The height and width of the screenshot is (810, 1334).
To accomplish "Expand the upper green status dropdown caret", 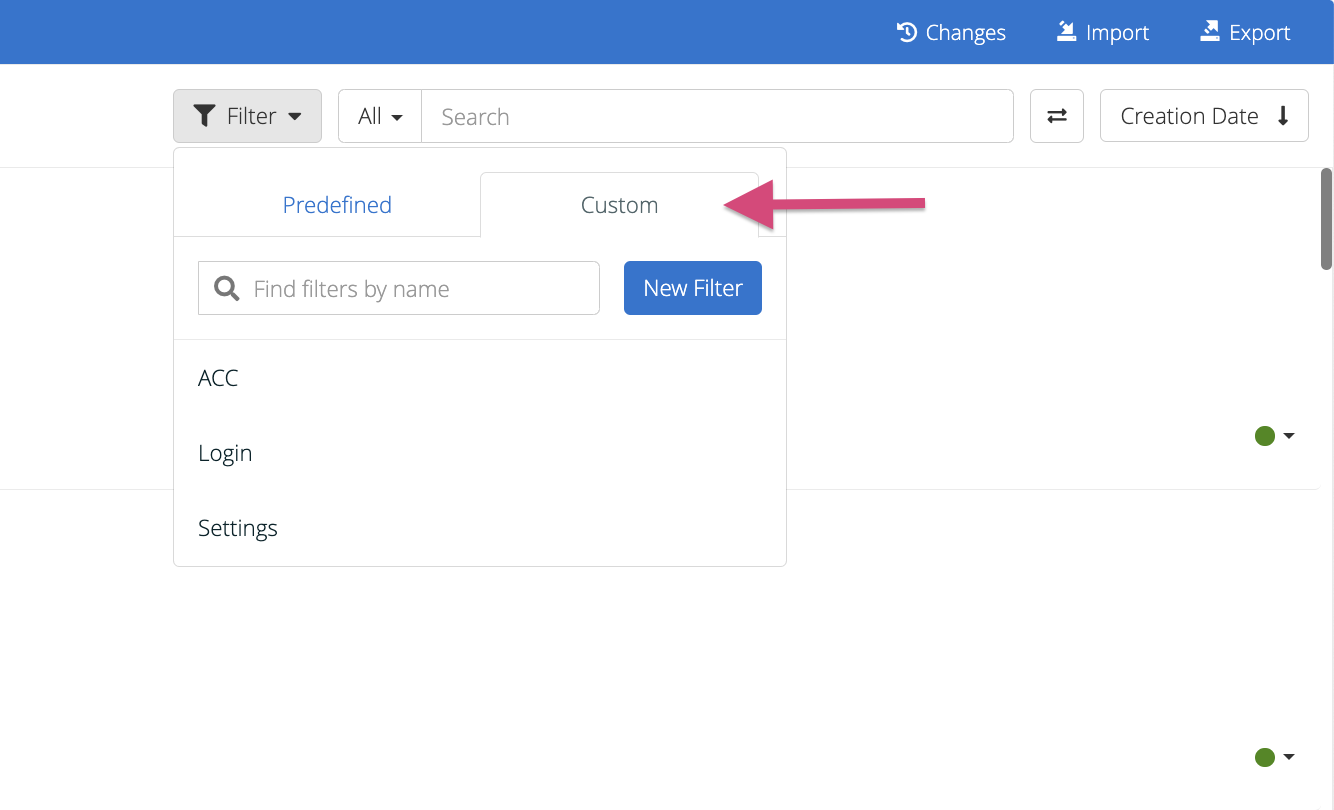I will click(x=1289, y=436).
